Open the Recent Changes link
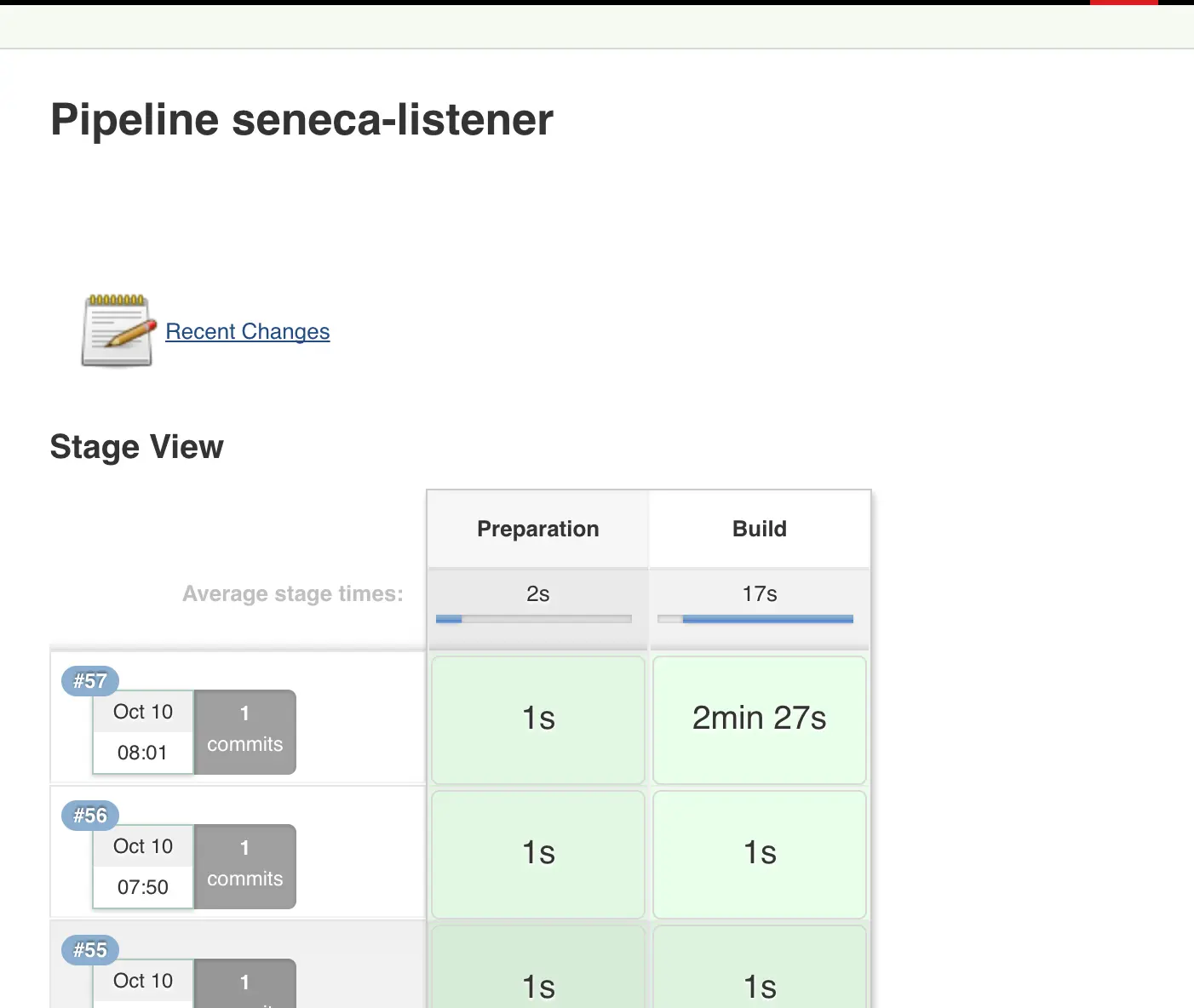Screen dimensions: 1194x1008 pos(247,331)
